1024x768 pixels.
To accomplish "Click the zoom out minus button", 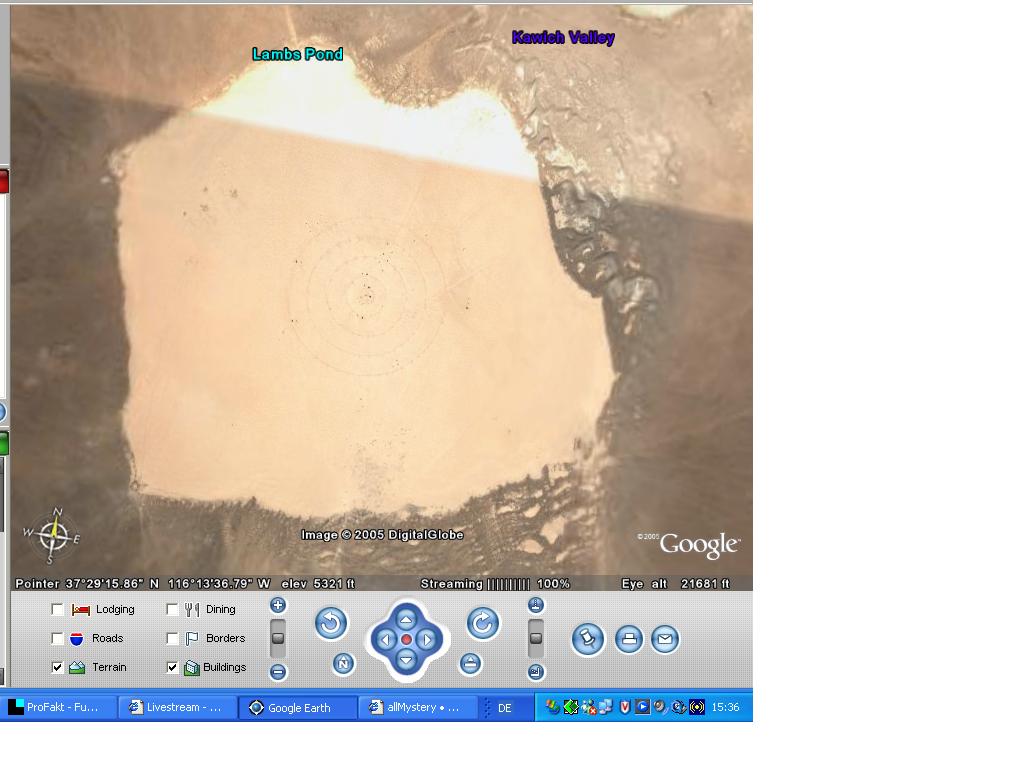I will pyautogui.click(x=278, y=672).
